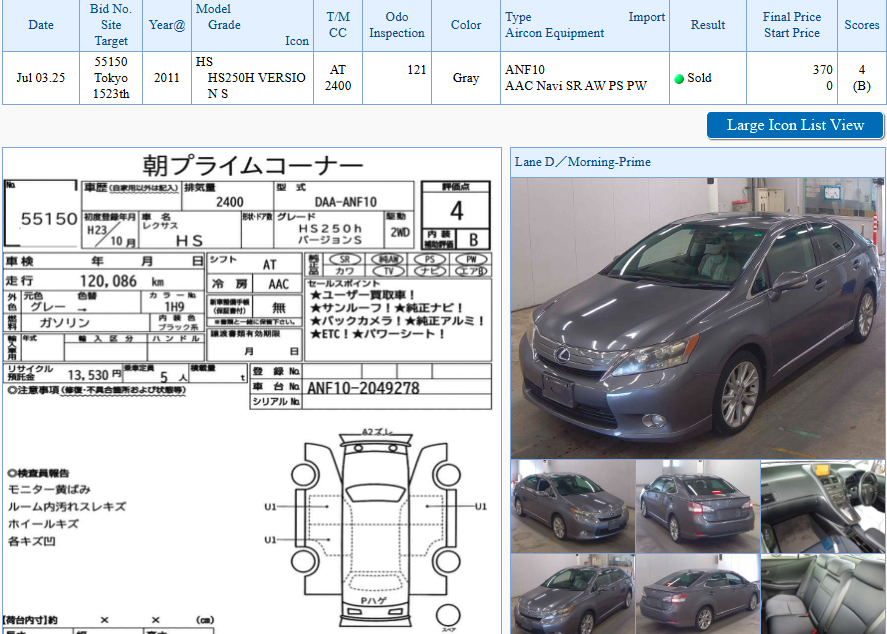
Task: Click the Large Icon List View button
Action: (795, 125)
